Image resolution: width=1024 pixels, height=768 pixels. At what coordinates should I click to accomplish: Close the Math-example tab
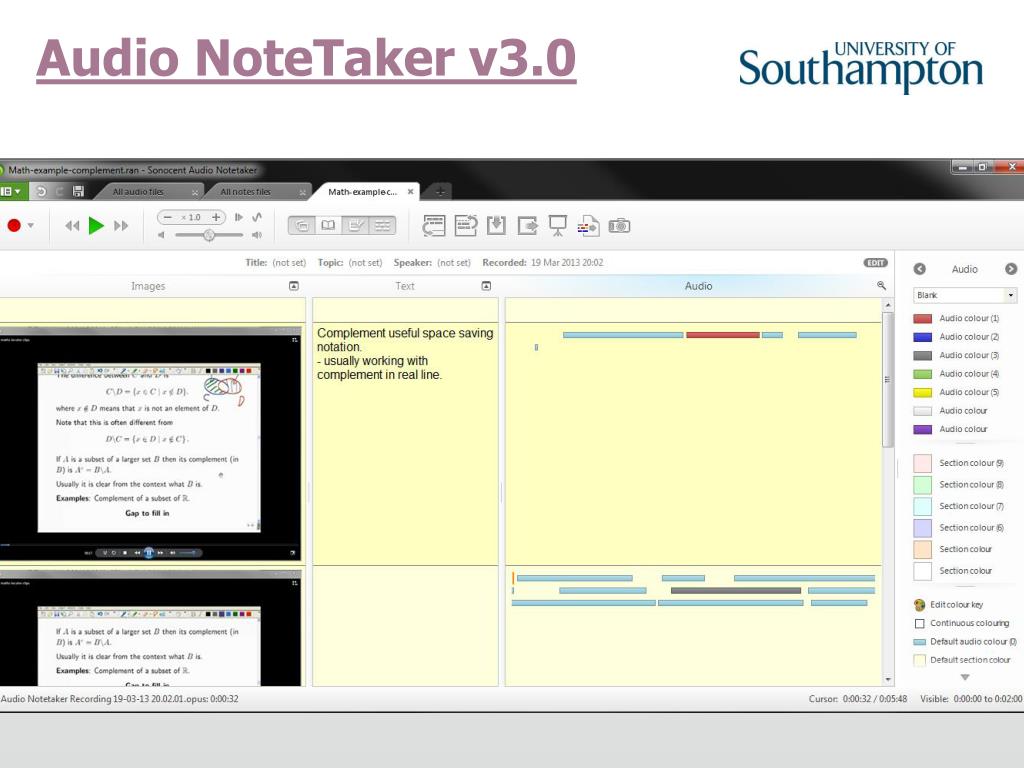[410, 192]
